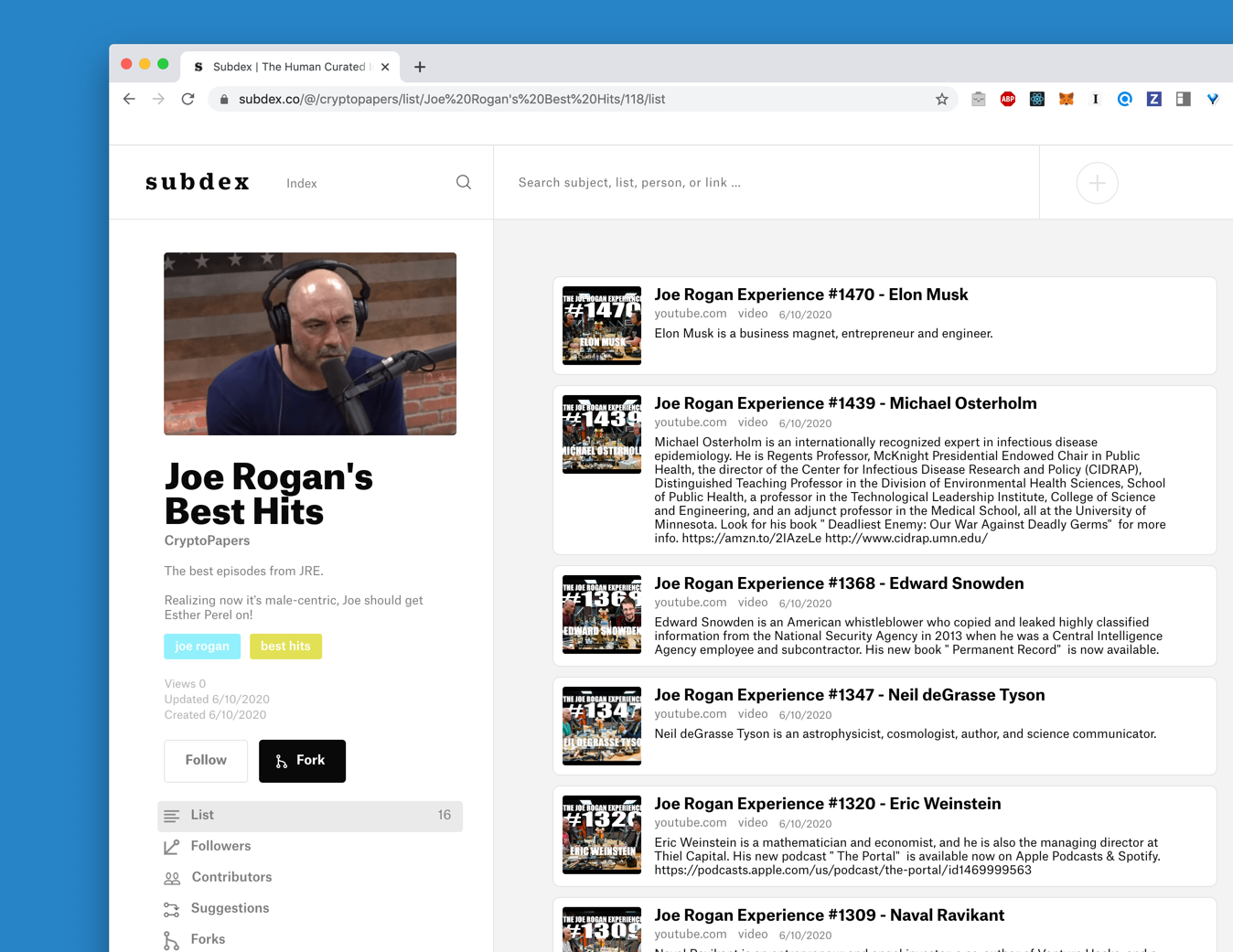Click 'The best episodes from JRE.' description
Viewport: 1233px width, 952px height.
tap(244, 572)
